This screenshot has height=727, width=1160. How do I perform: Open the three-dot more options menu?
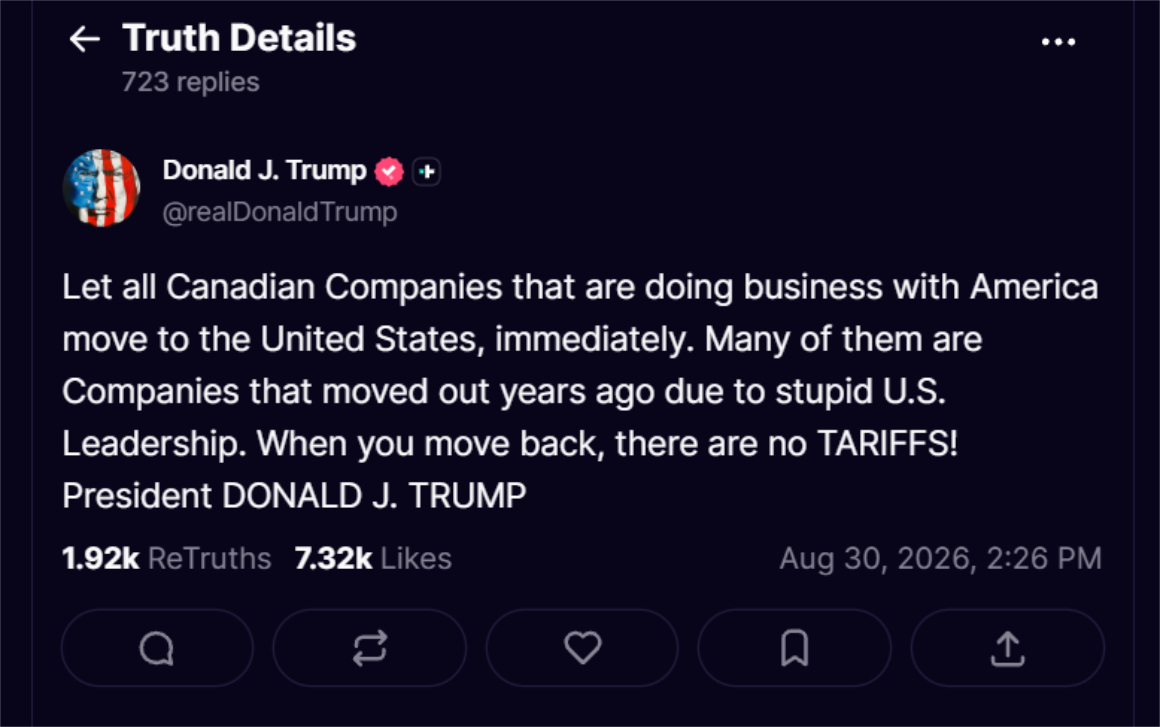1058,42
